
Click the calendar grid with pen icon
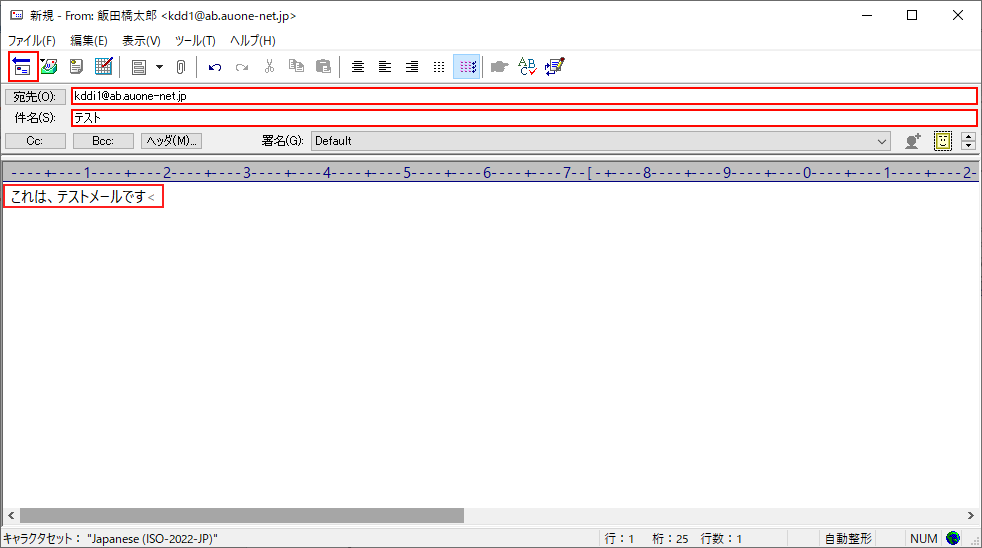[x=103, y=66]
